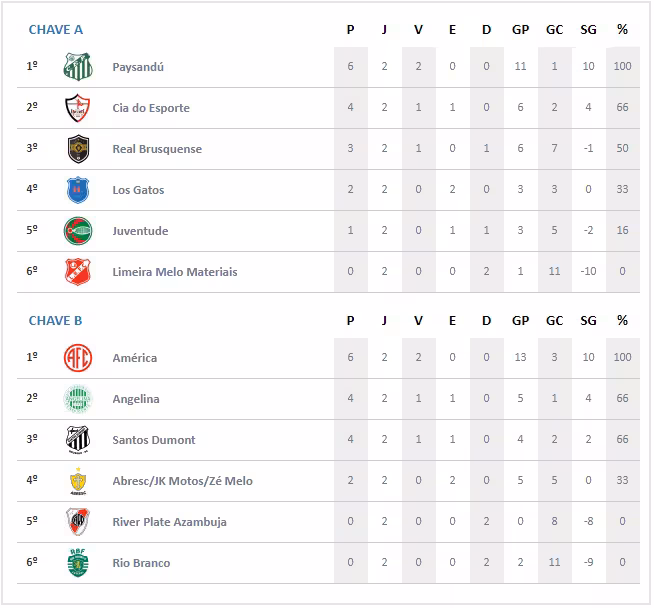This screenshot has width=654, height=608.
Task: Click the América AFC red logo
Action: tap(78, 358)
